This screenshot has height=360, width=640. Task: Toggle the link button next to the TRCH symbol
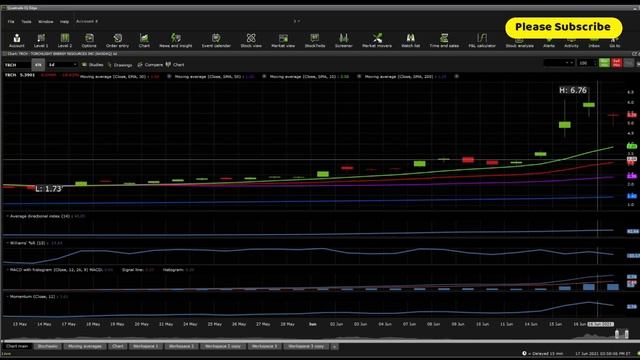[x=38, y=64]
